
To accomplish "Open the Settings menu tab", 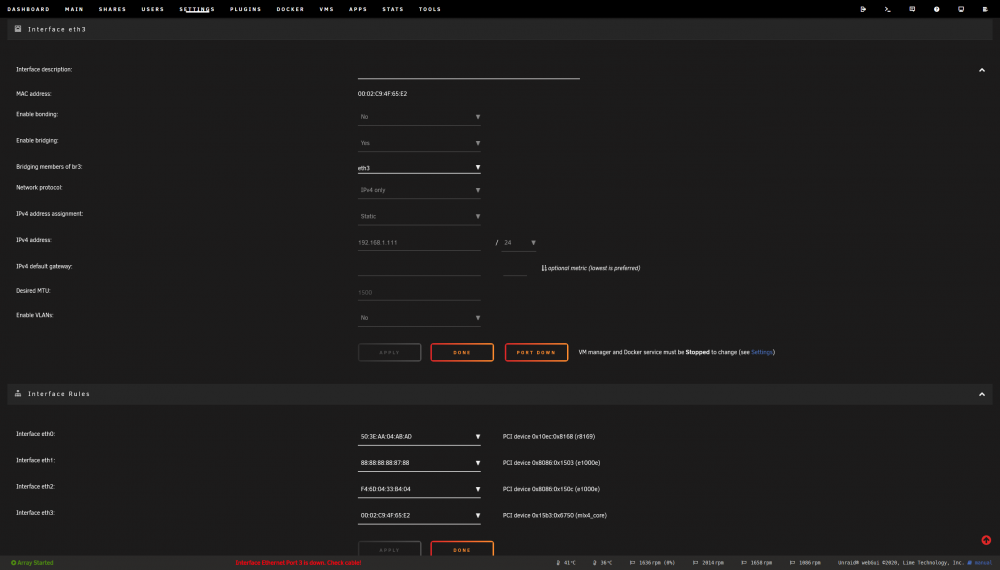I will [x=196, y=9].
